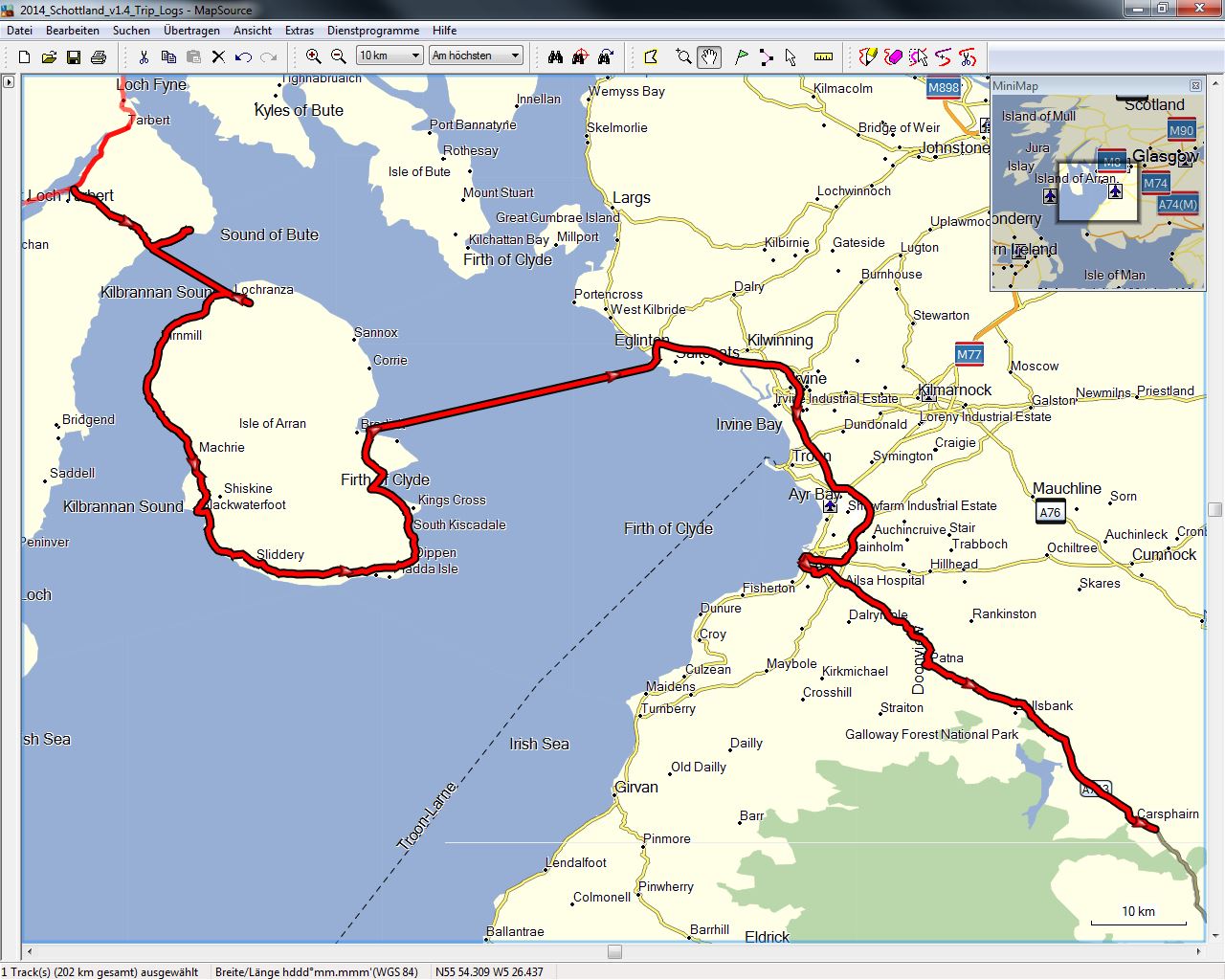
Task: Choose the track divide scissors tool
Action: pos(967,57)
